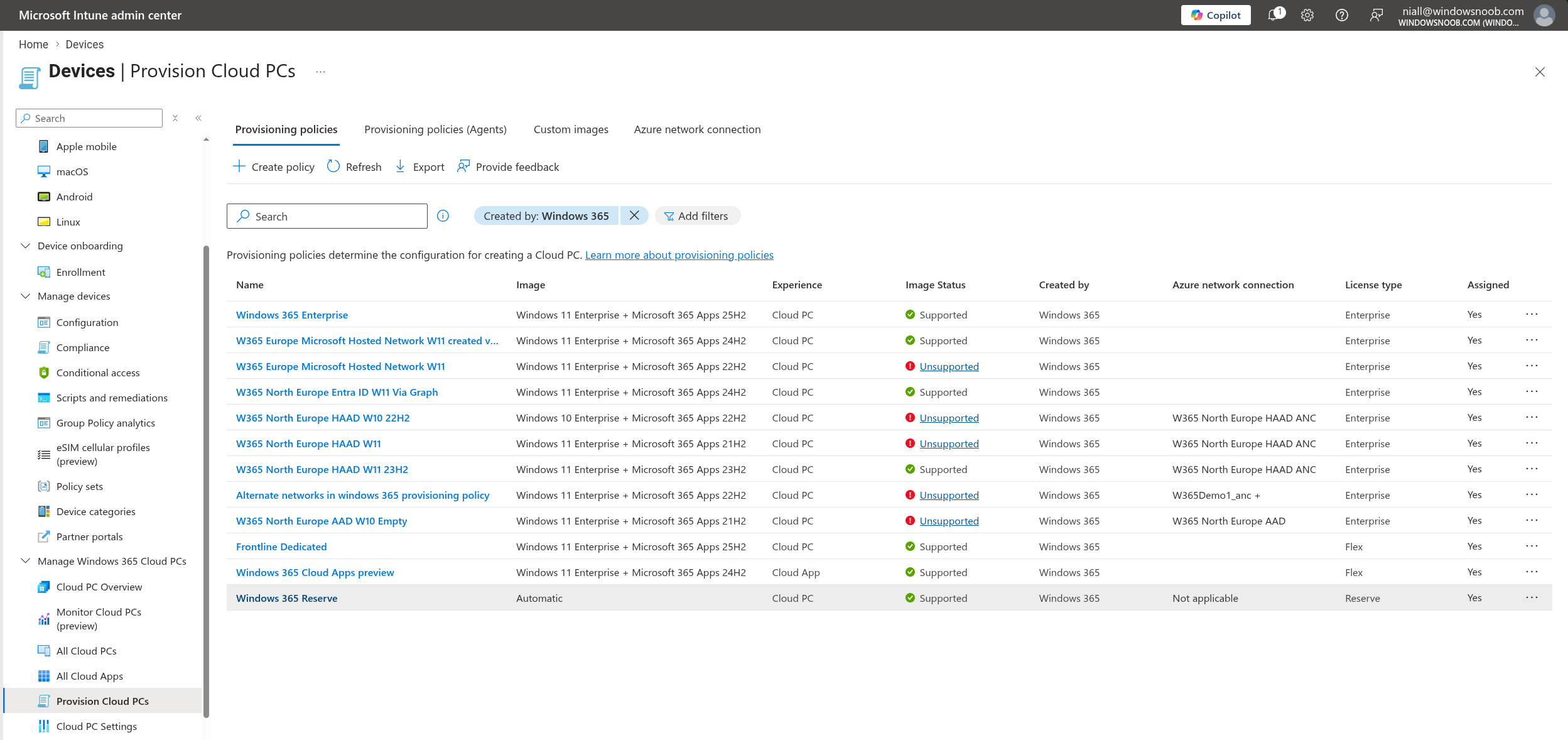Sort by the Image Status column header
Screen dimensions: 1568x740
click(x=936, y=285)
